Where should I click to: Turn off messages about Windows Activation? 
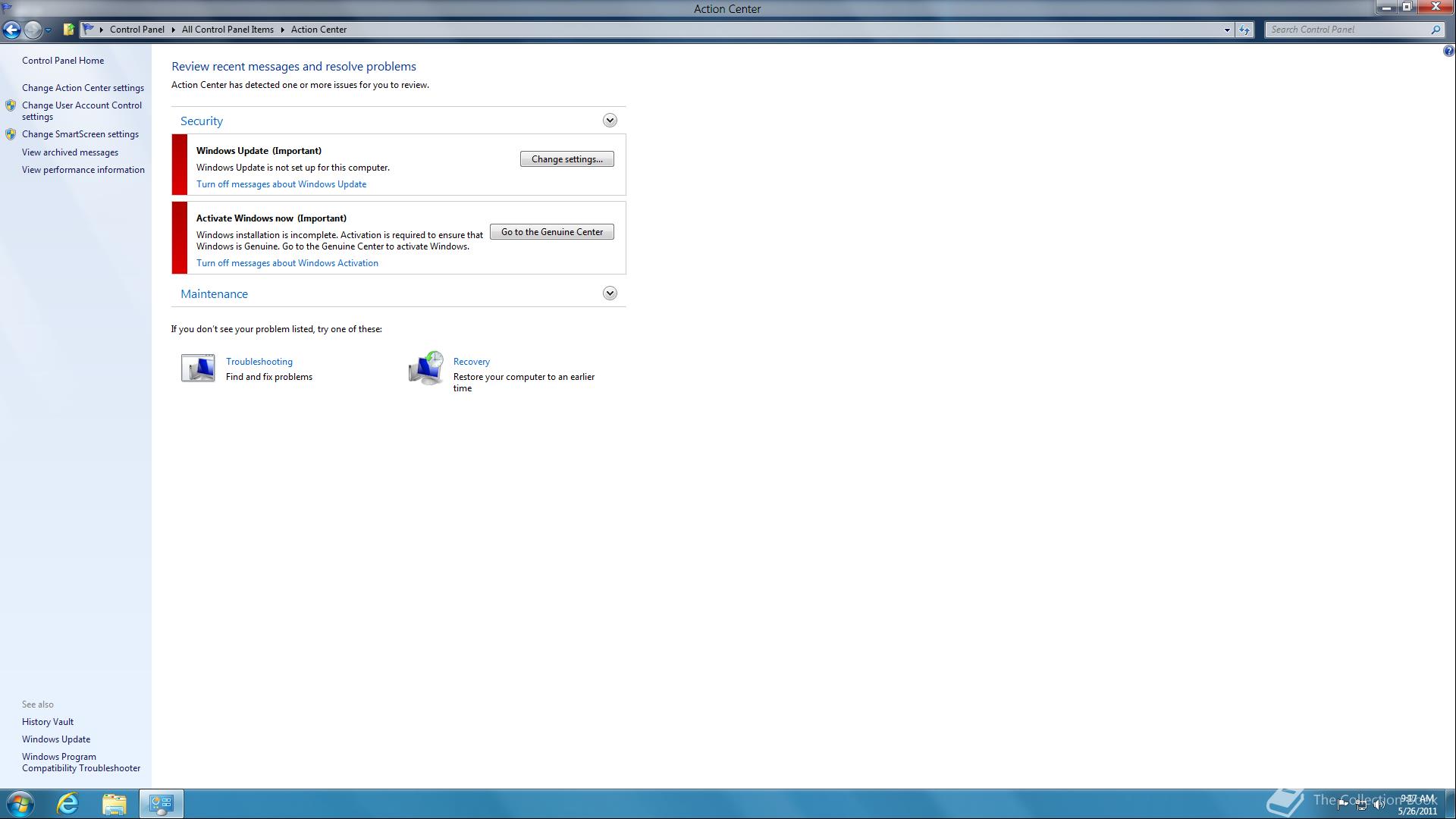[x=287, y=262]
